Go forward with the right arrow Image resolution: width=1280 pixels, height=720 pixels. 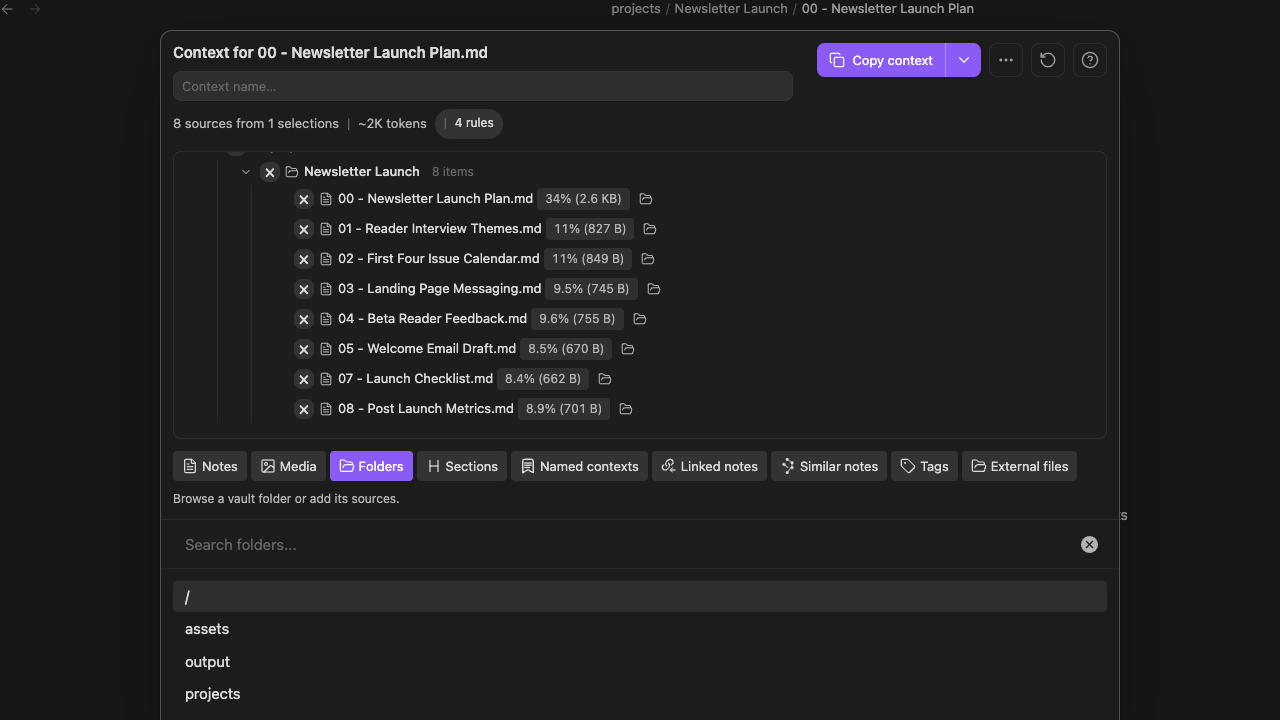point(36,9)
